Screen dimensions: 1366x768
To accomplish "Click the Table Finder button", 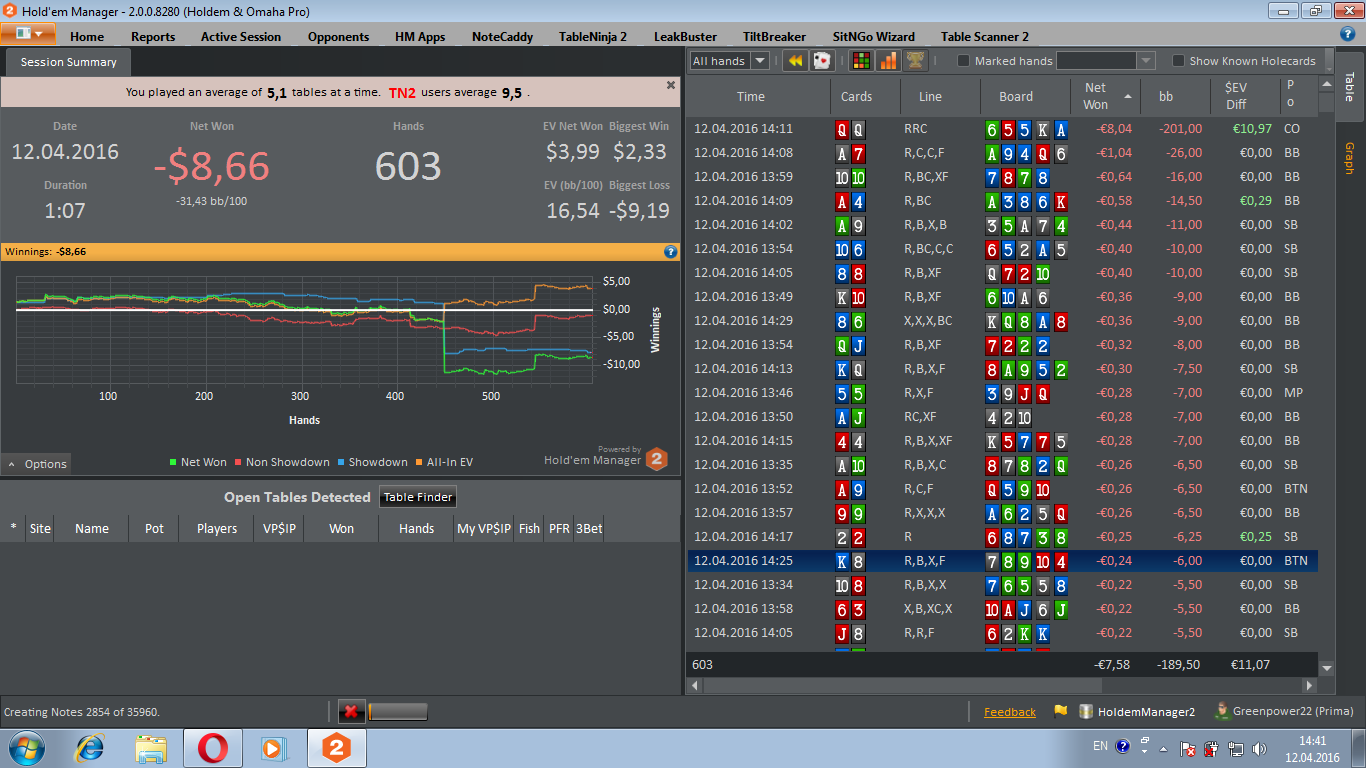I will 419,497.
